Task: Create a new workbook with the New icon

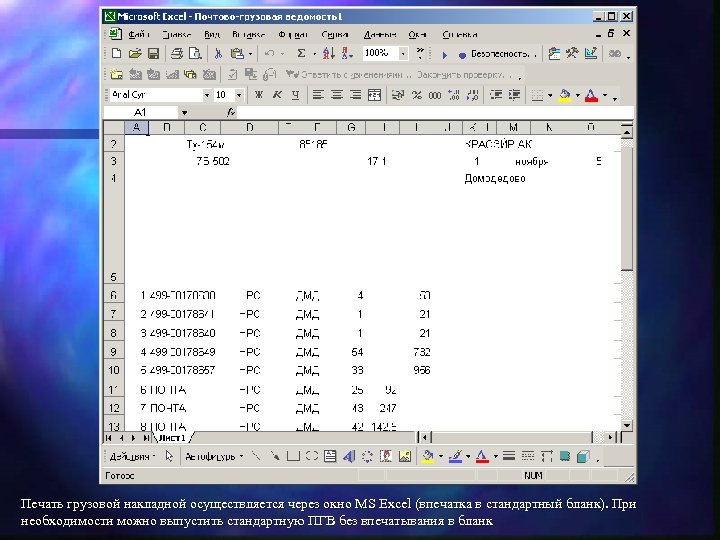Action: pos(116,54)
